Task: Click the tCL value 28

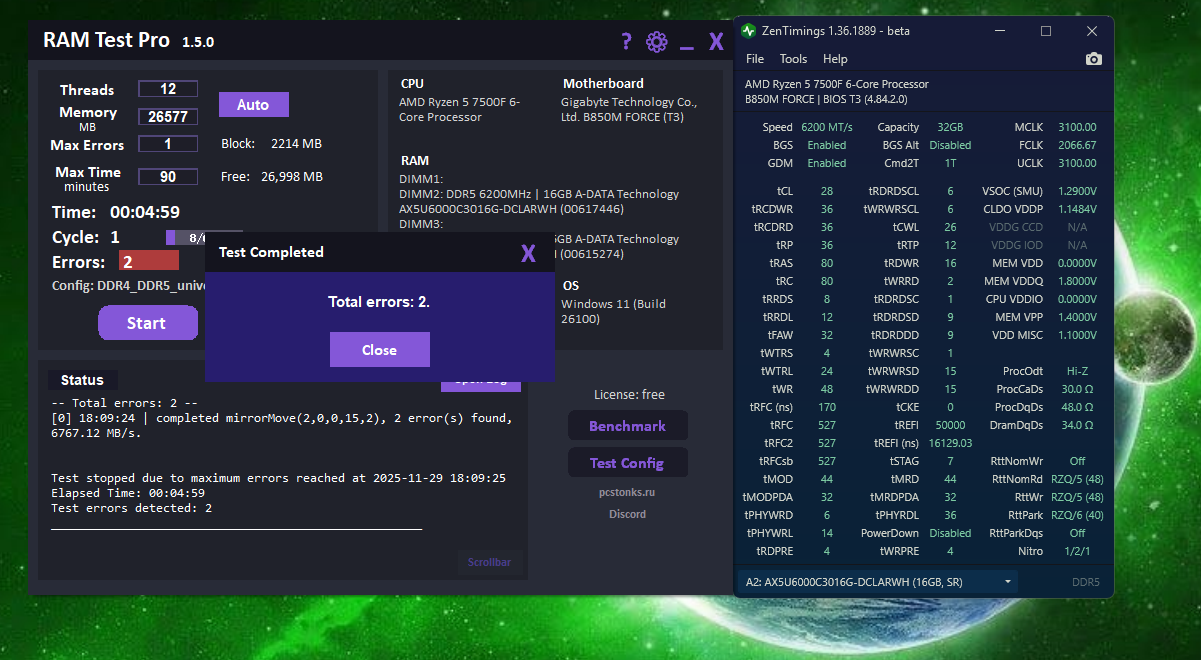Action: pyautogui.click(x=827, y=191)
